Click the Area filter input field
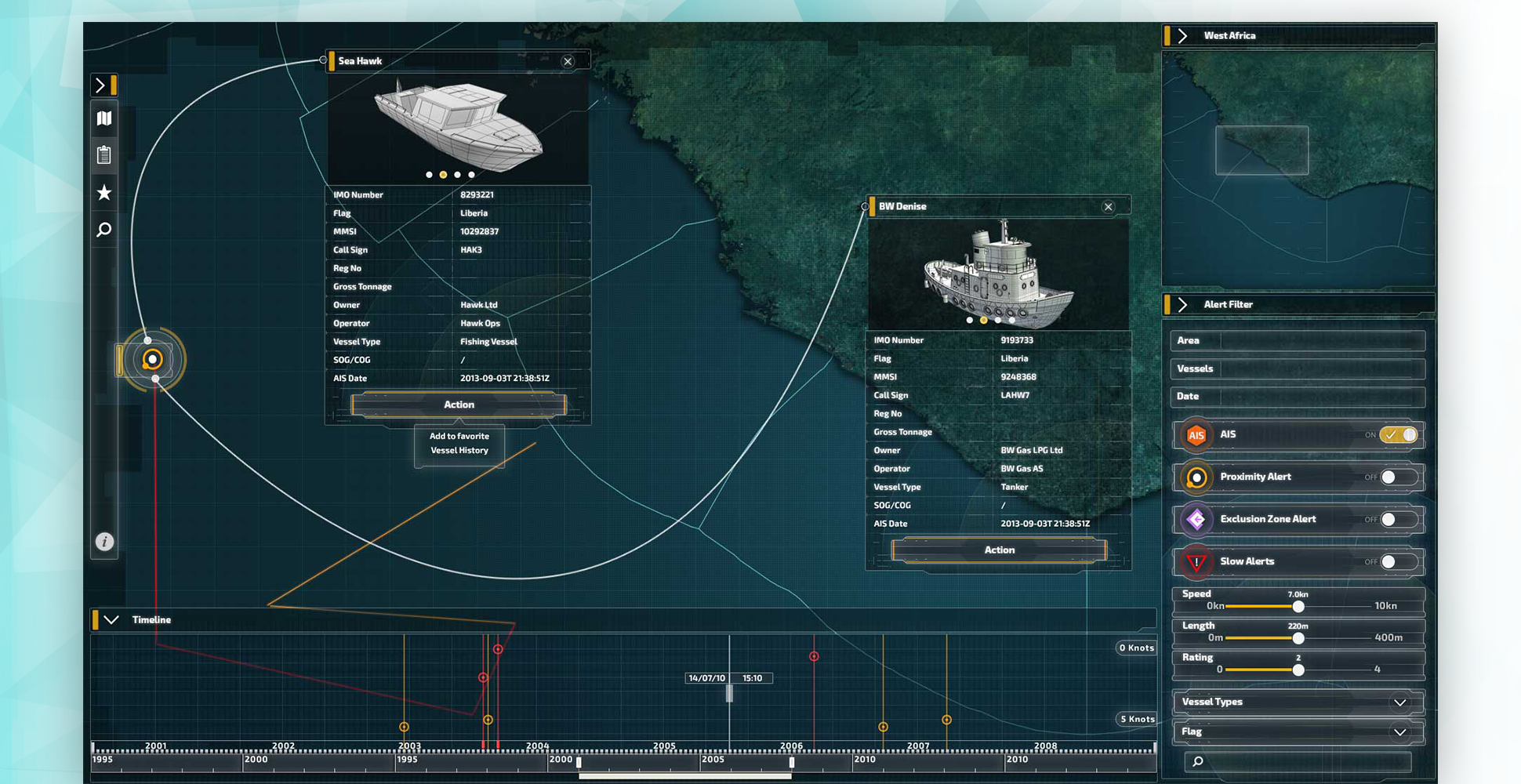Viewport: 1521px width, 784px height. tap(1321, 340)
